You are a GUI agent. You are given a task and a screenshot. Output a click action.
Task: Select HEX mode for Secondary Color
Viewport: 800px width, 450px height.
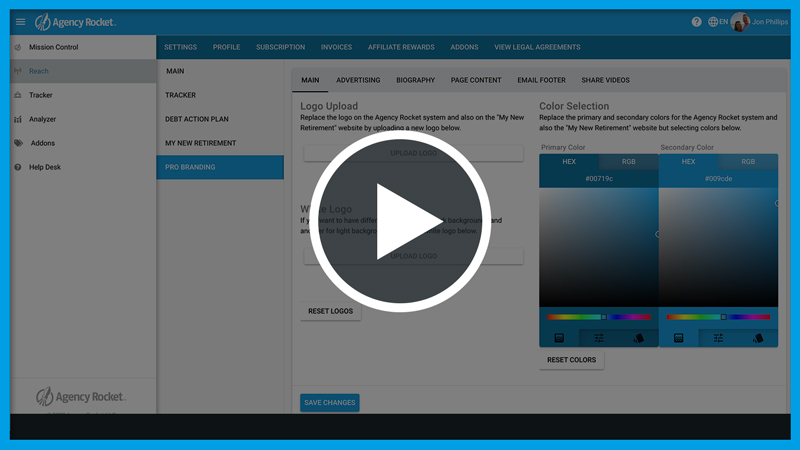pyautogui.click(x=688, y=162)
